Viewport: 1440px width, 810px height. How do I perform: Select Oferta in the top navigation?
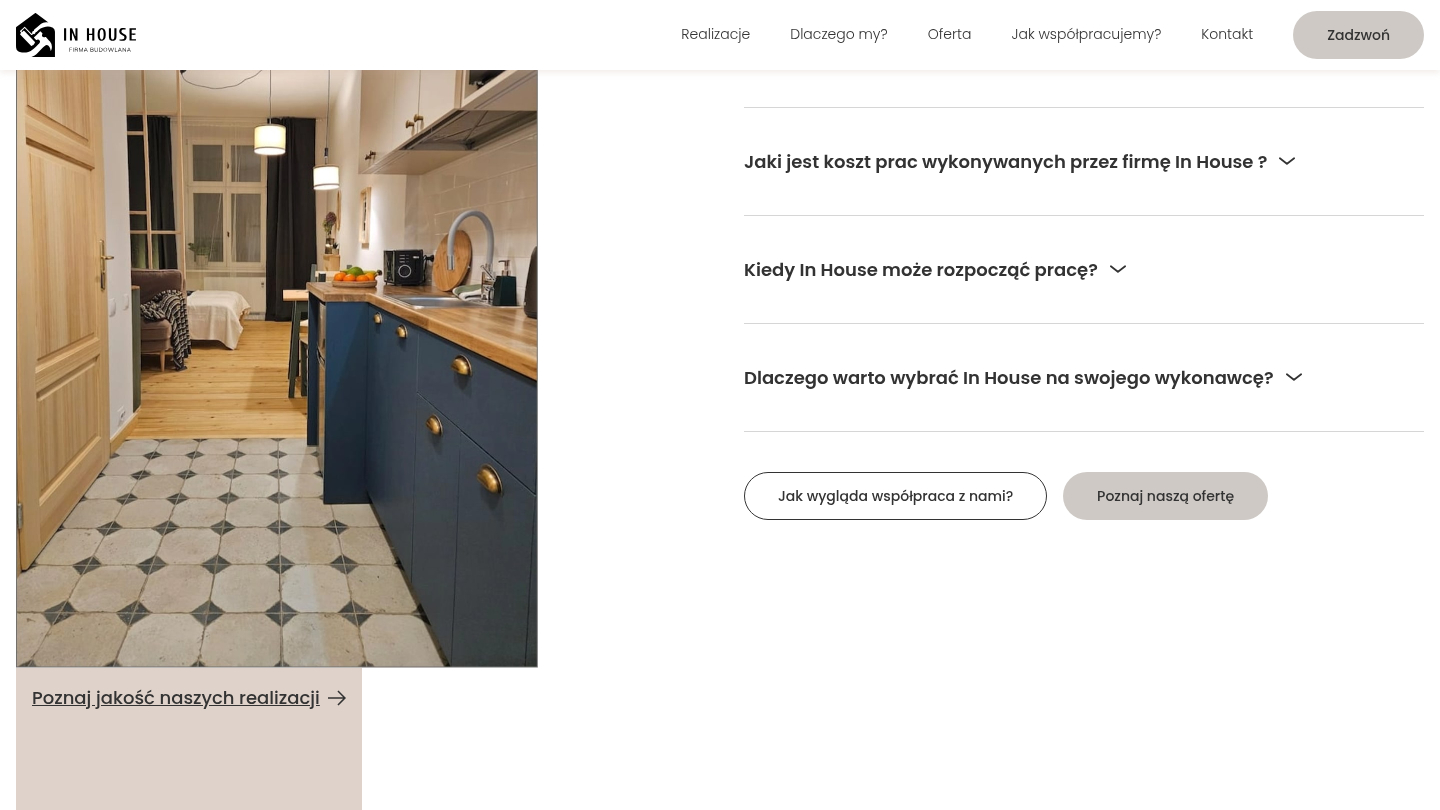(949, 34)
